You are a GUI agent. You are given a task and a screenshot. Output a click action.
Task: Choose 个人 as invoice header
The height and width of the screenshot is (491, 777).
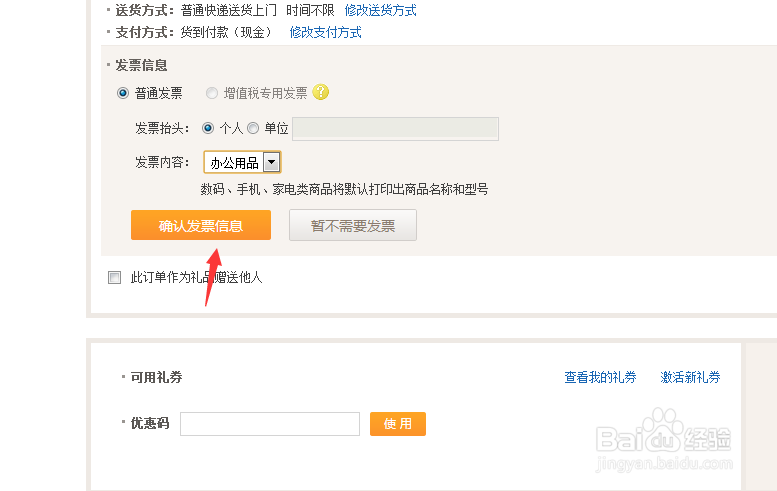click(208, 128)
